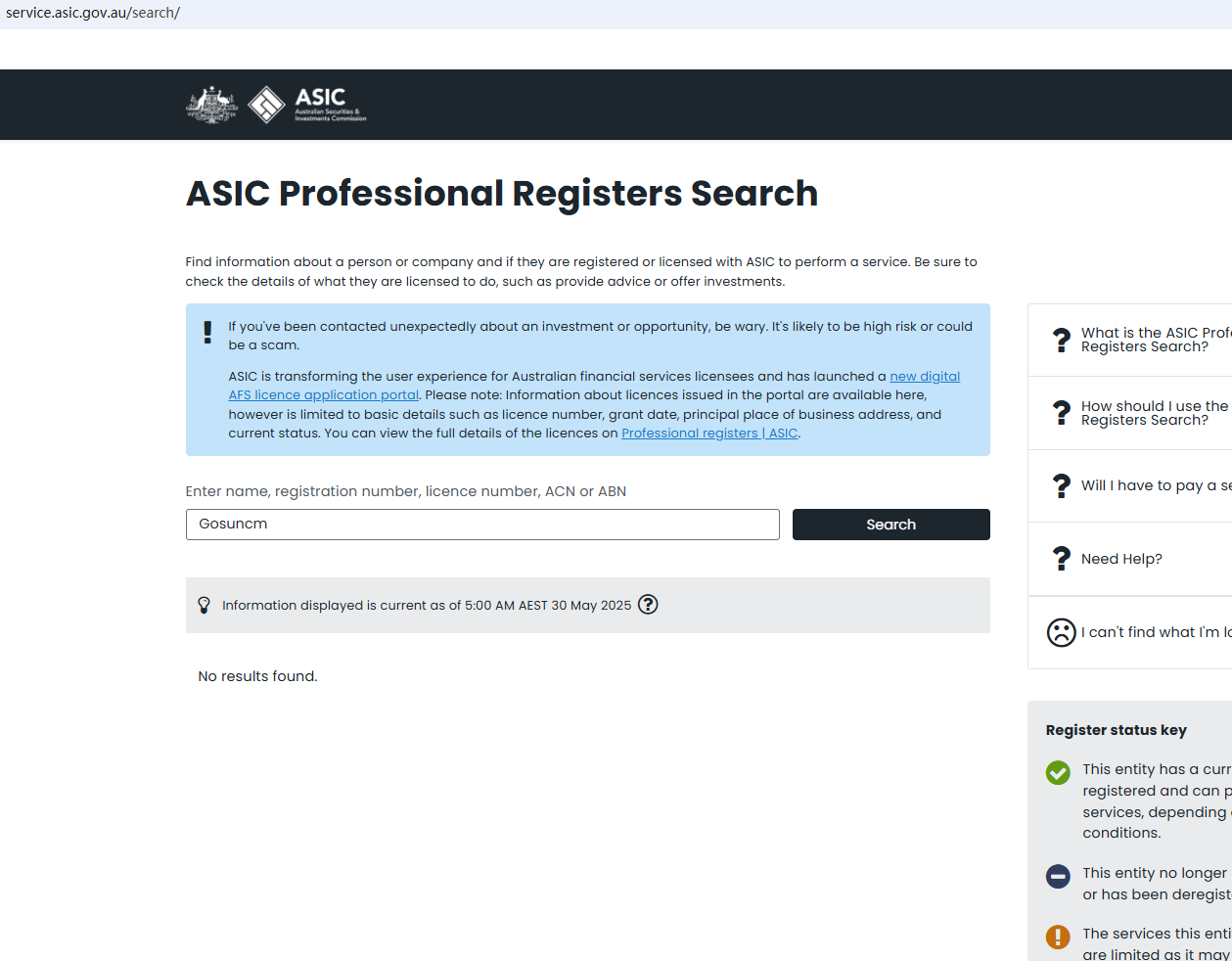The image size is (1232, 961).
Task: Follow the Professional registers | ASIC link
Action: coord(709,434)
